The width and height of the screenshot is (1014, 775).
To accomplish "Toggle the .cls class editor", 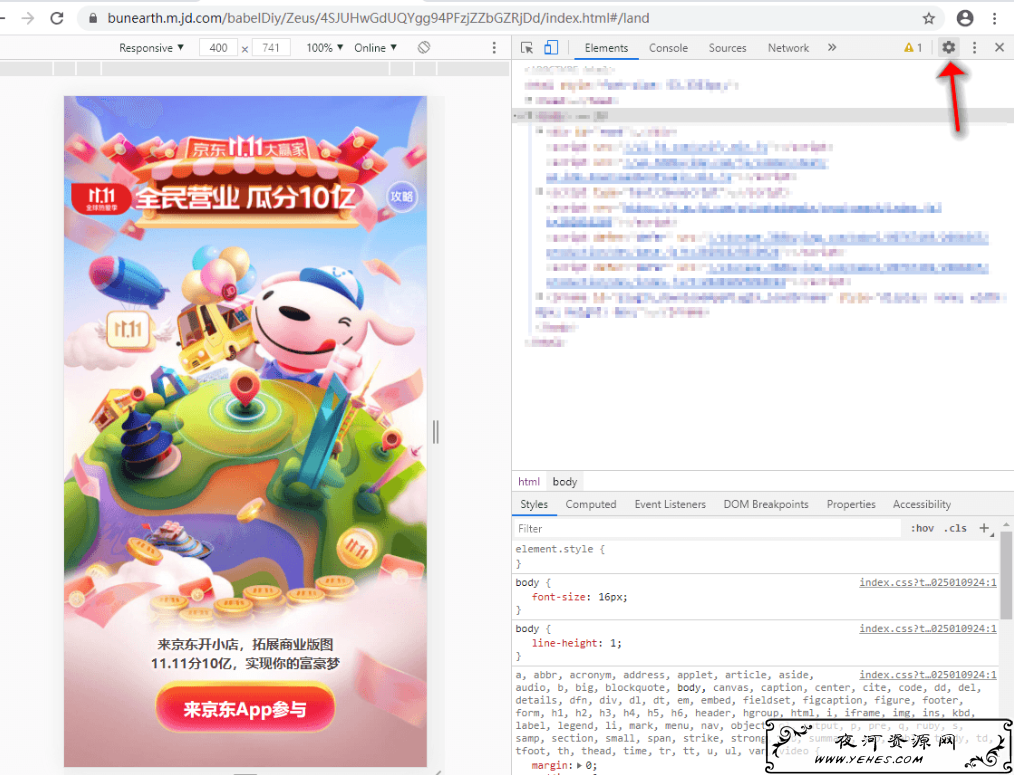I will 955,528.
